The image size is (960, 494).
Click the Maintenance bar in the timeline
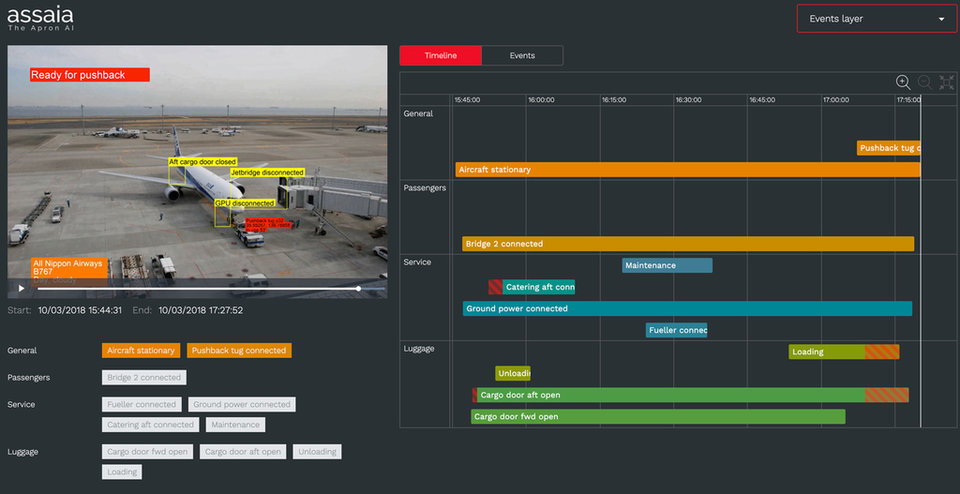tap(667, 266)
